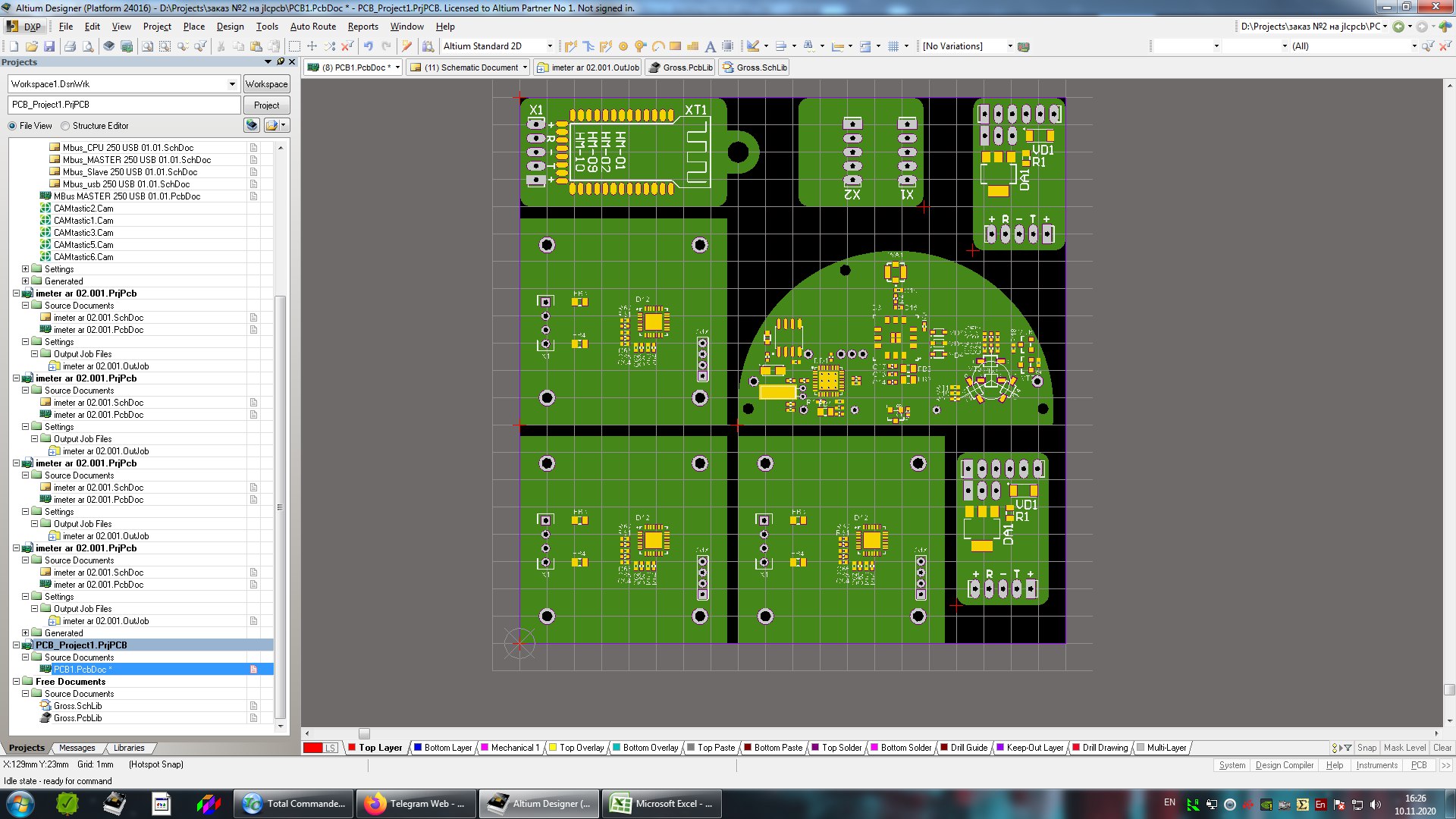Open print preview
This screenshot has width=1456, height=819.
point(88,46)
